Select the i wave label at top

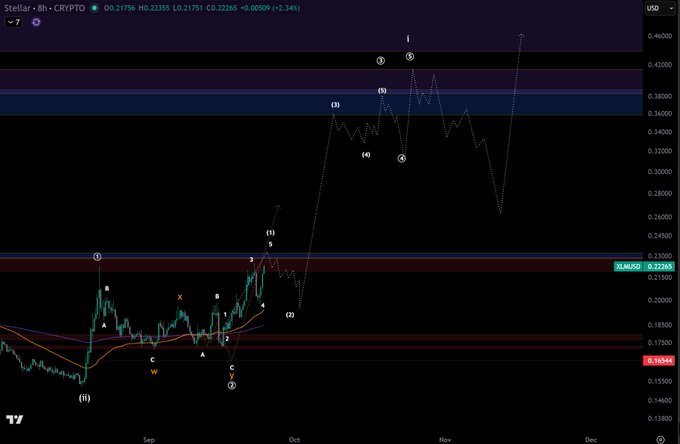point(408,39)
